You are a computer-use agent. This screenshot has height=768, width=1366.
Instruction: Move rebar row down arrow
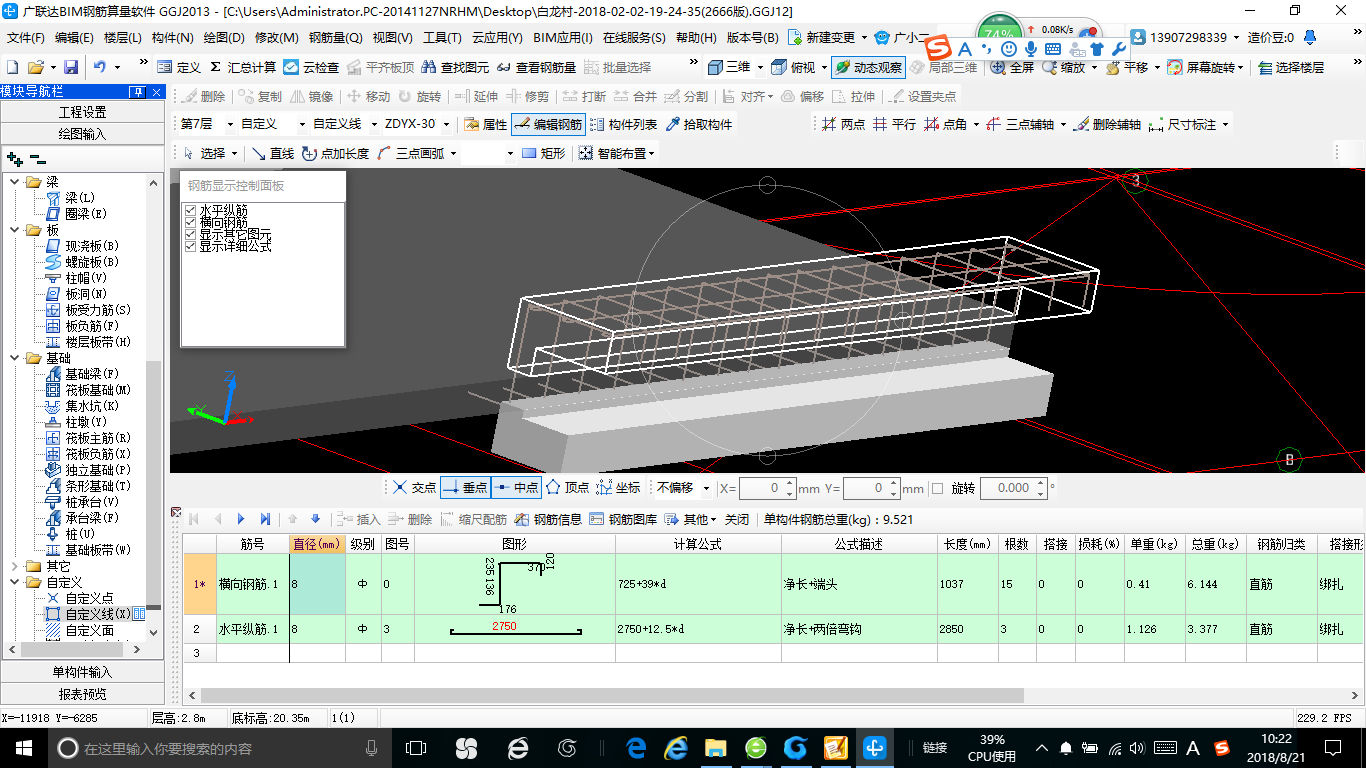(316, 519)
